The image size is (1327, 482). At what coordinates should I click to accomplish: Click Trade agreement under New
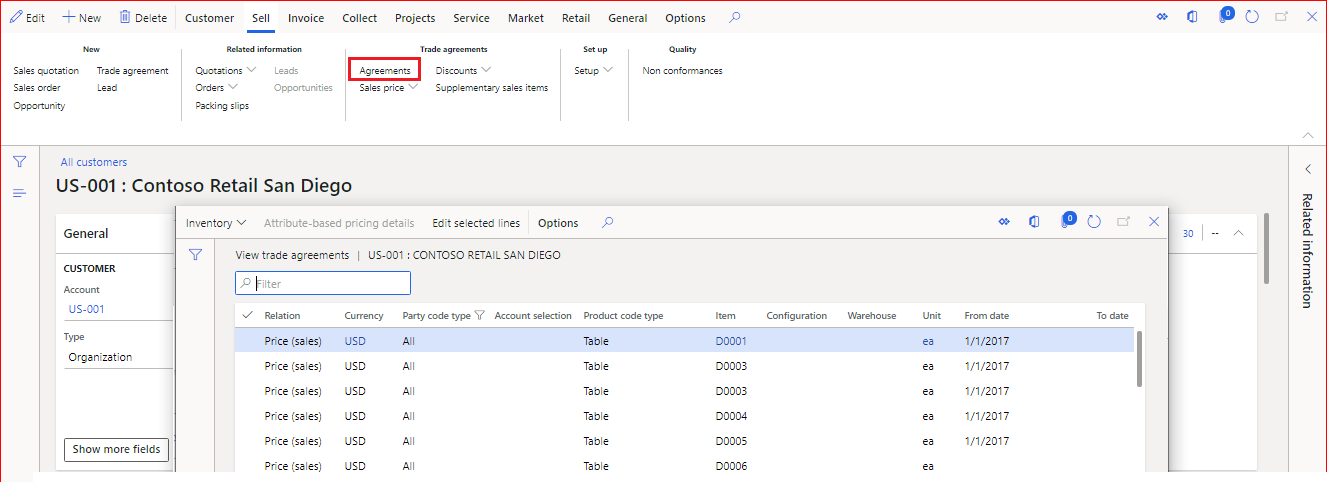[133, 71]
